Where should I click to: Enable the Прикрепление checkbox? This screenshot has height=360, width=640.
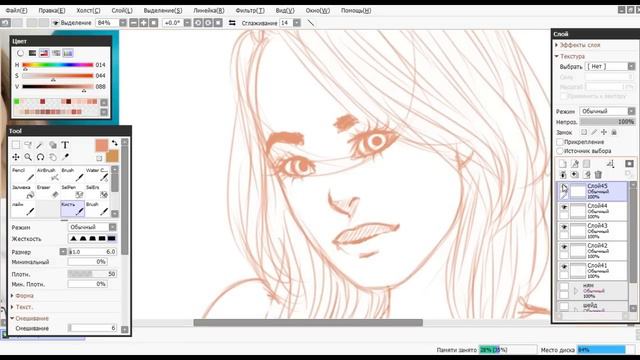[560, 142]
